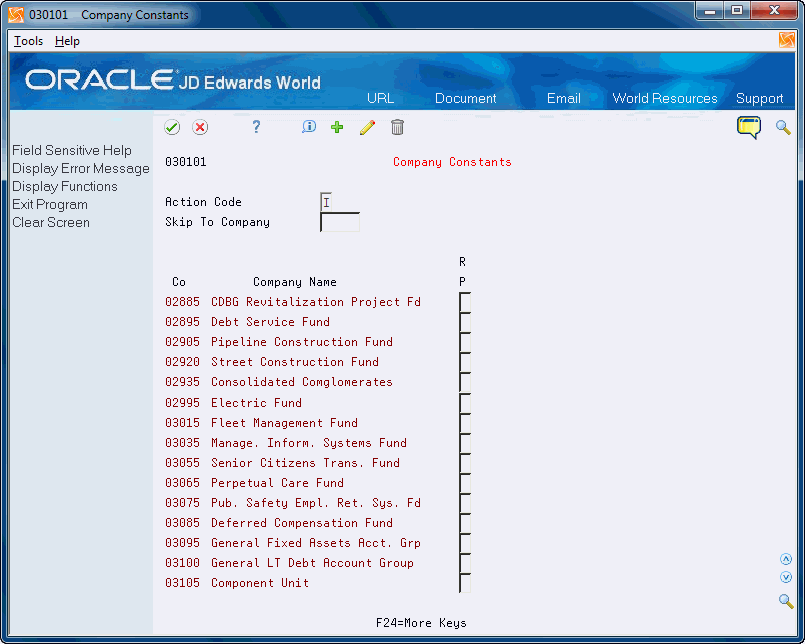Click the red Company Constants heading
This screenshot has width=805, height=644.
452,162
